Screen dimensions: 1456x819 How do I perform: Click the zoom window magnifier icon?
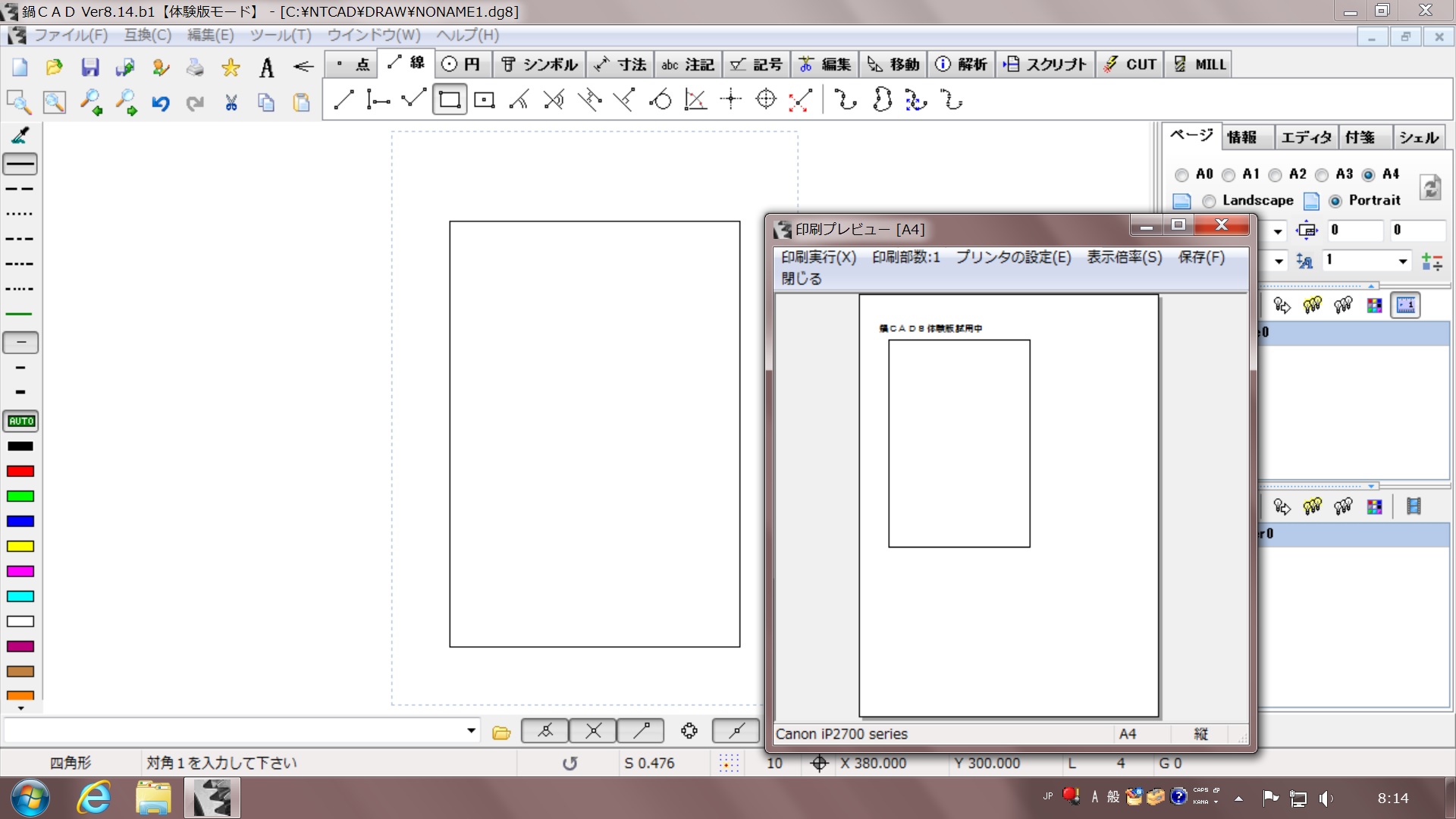(18, 102)
